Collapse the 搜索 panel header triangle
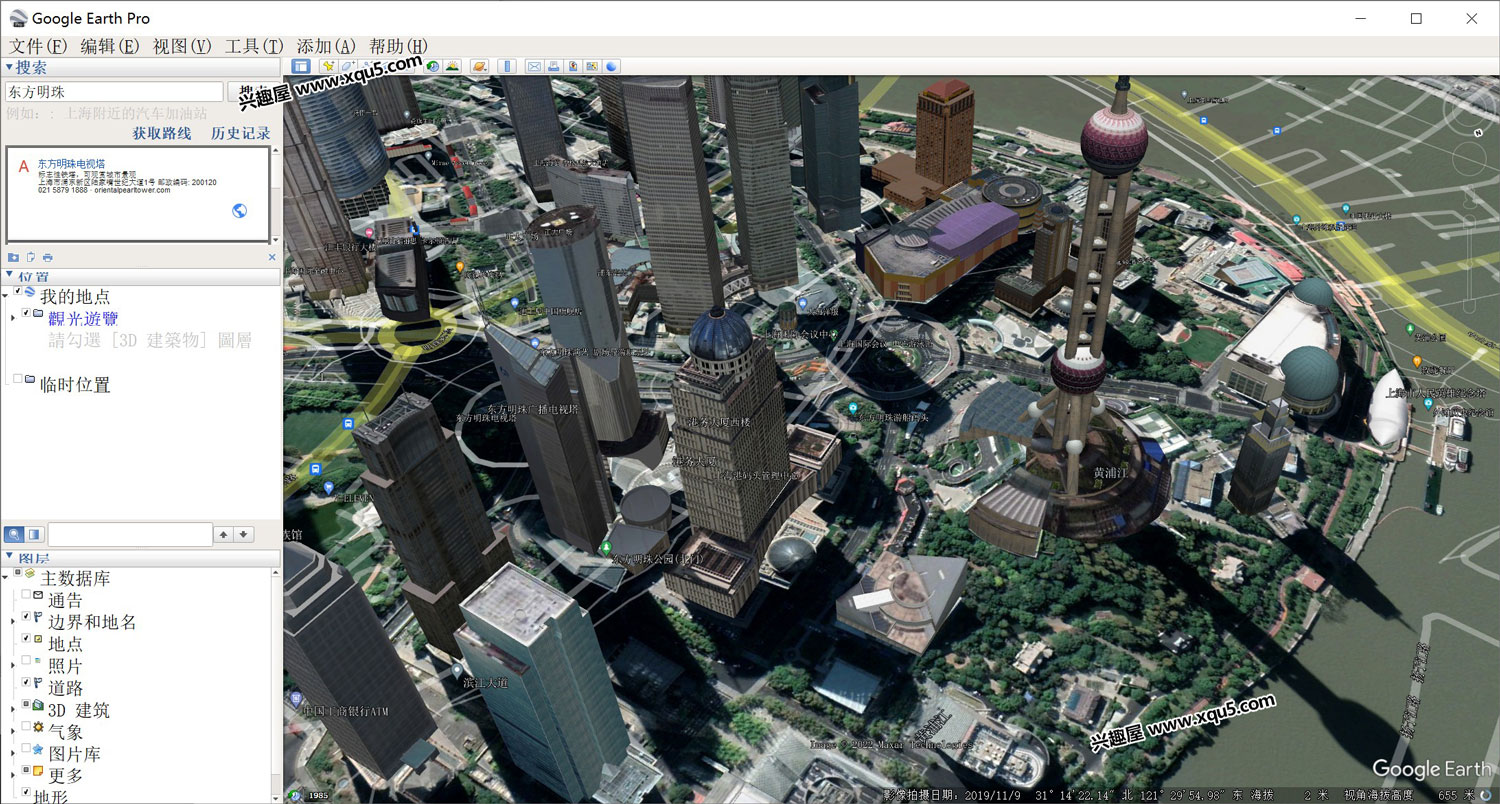This screenshot has height=804, width=1500. point(9,67)
